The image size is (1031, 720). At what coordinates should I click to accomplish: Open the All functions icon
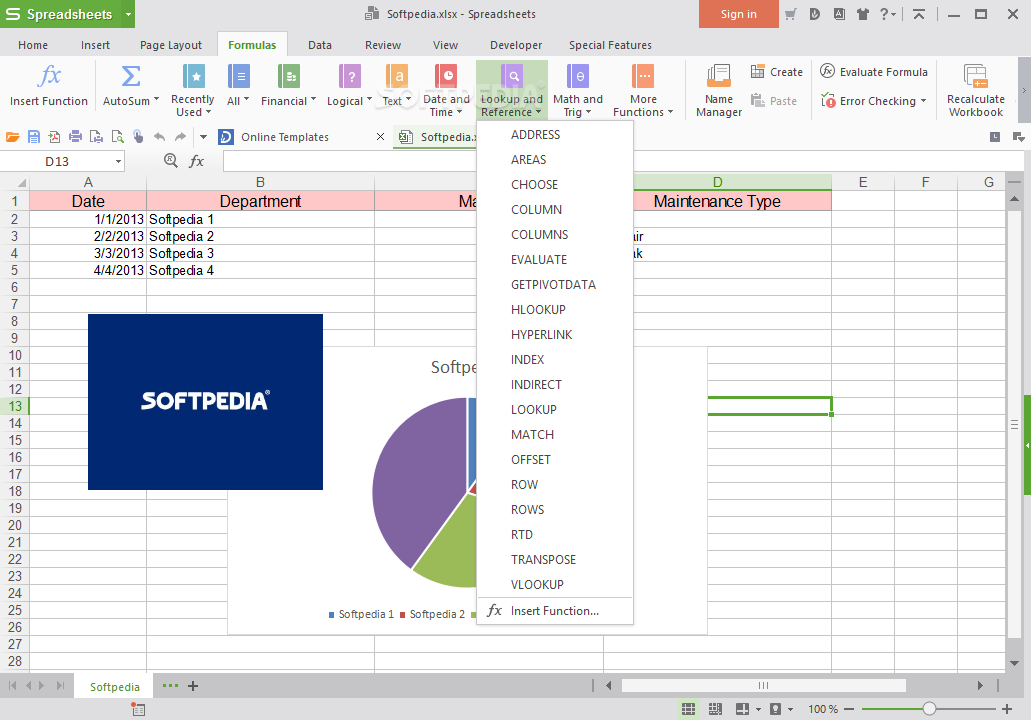(x=238, y=76)
